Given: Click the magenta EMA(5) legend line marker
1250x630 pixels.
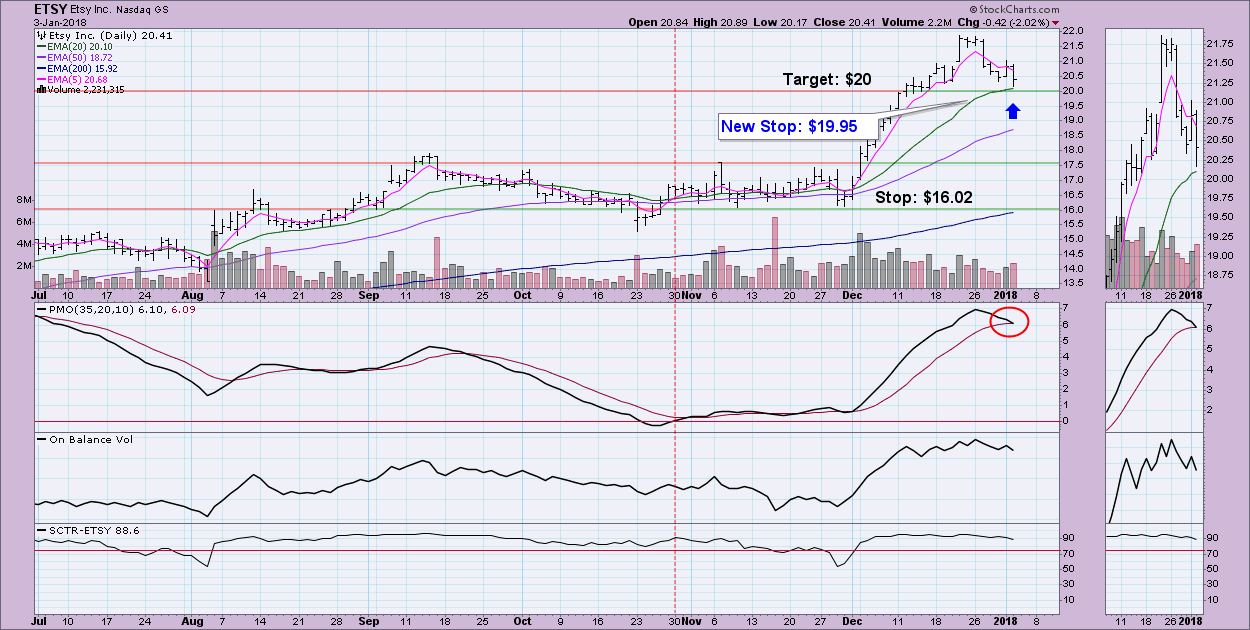Looking at the screenshot, I should click(41, 78).
